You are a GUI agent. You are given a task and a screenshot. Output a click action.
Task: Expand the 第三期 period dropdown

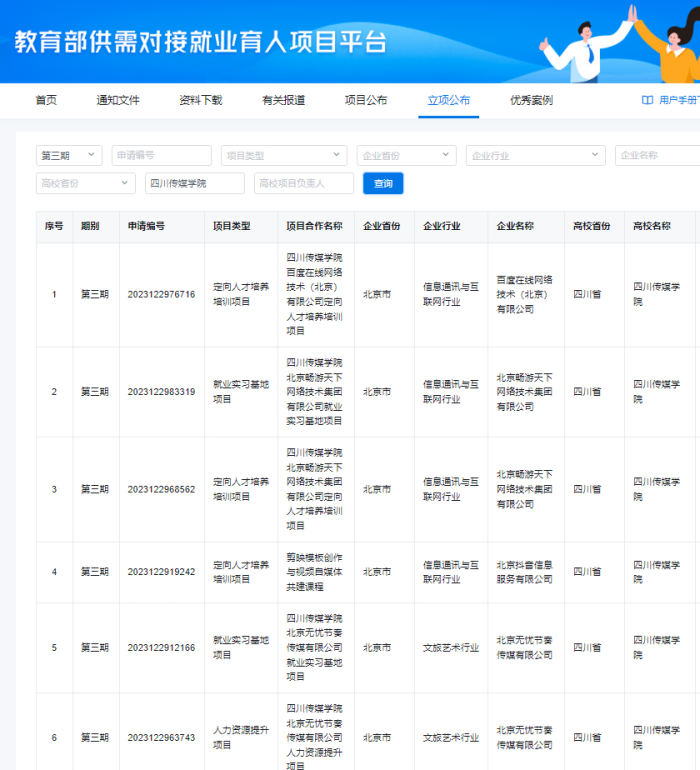pos(69,155)
